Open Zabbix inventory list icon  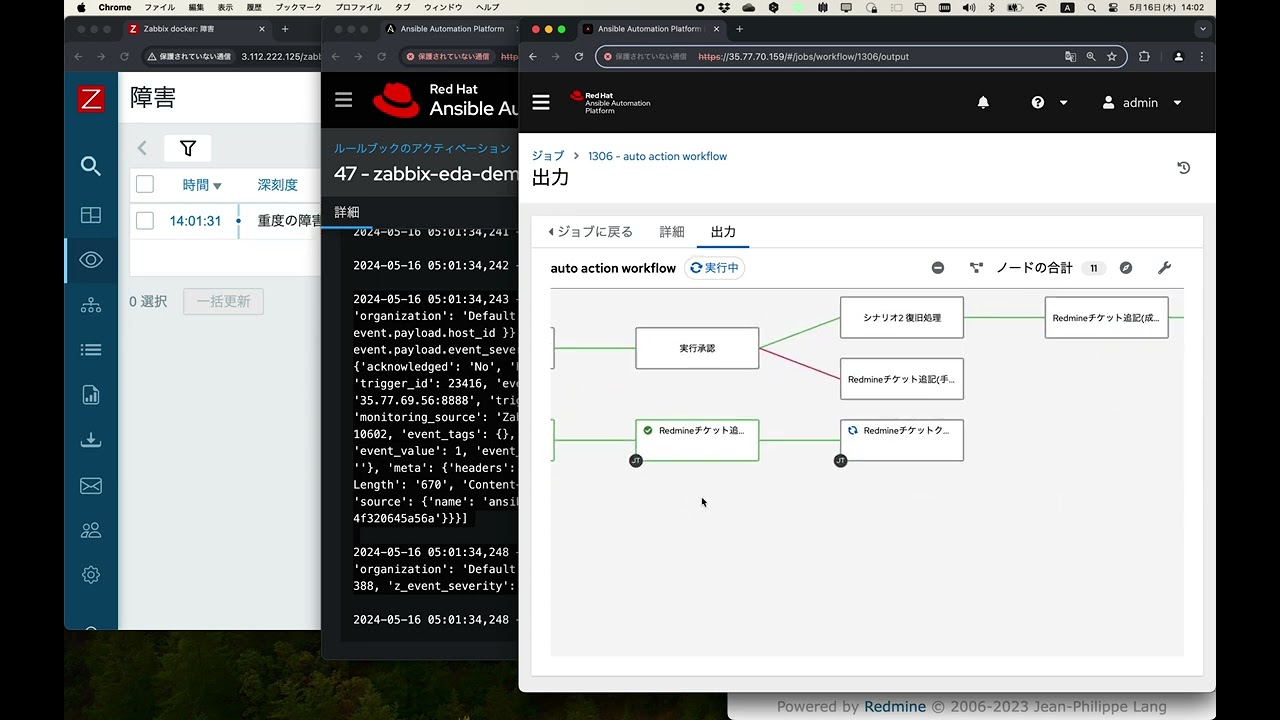(91, 350)
